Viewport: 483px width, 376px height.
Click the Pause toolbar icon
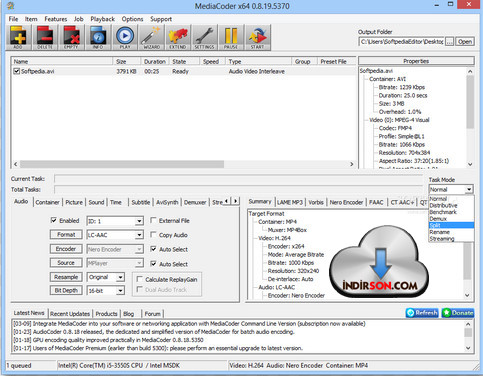pyautogui.click(x=231, y=37)
